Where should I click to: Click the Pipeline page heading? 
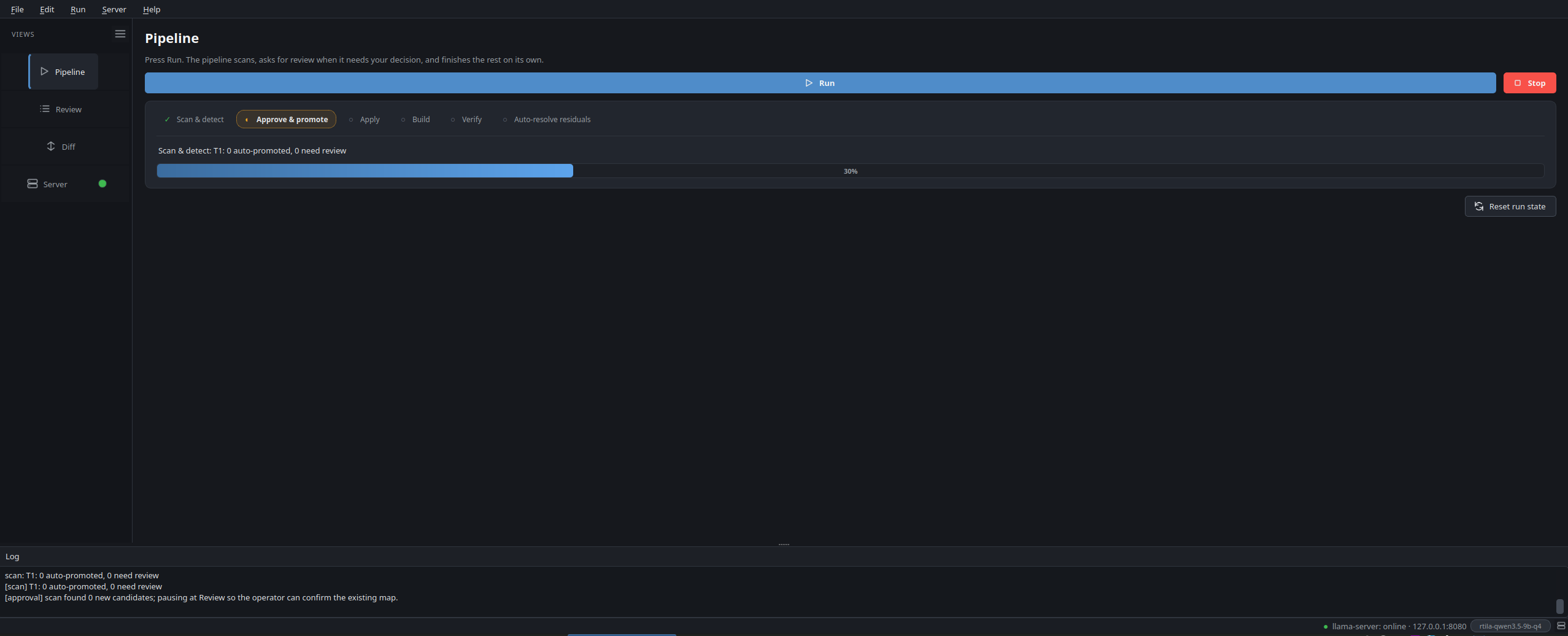click(172, 38)
